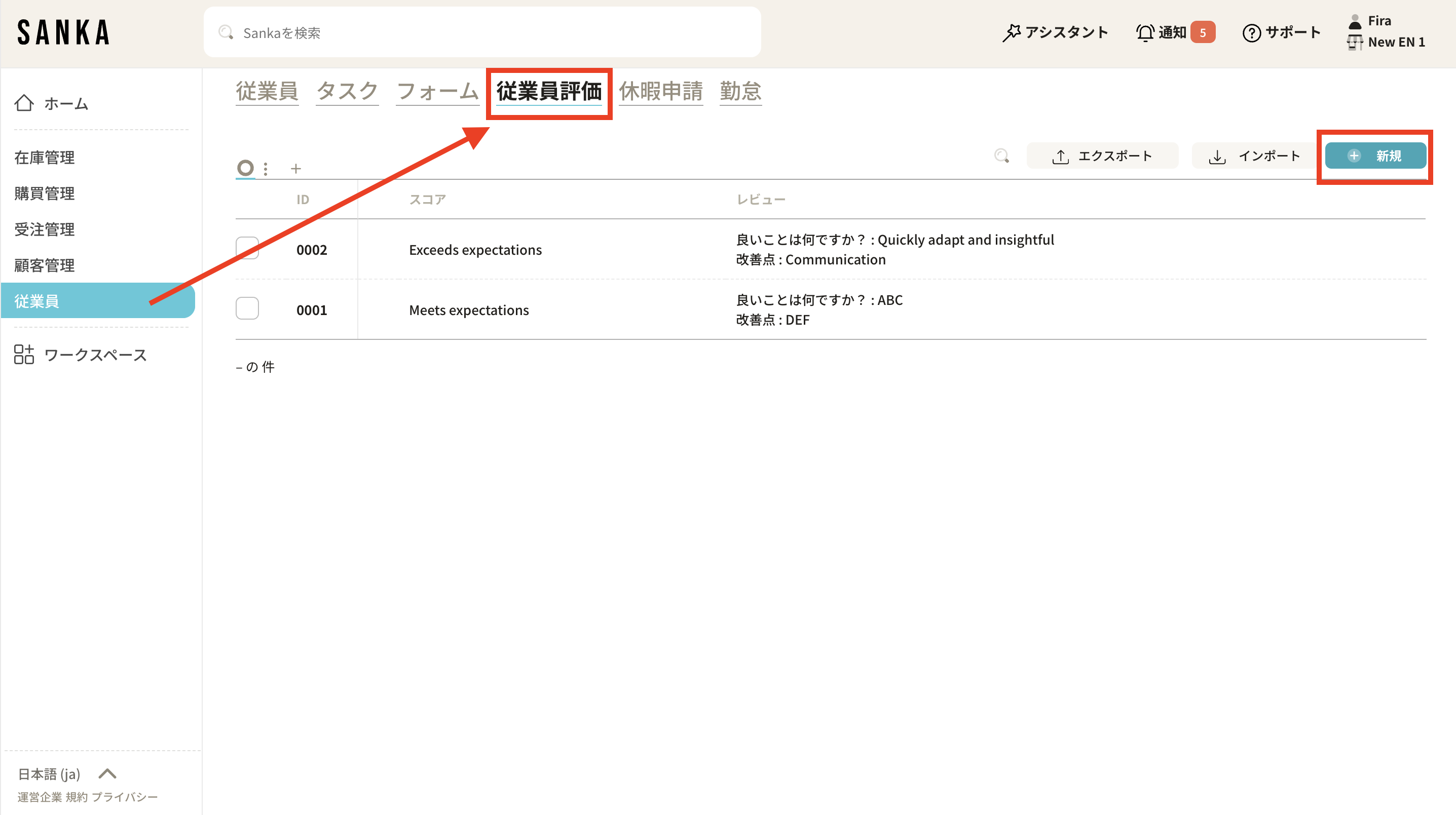Click the table search magnifier icon

[x=1001, y=156]
